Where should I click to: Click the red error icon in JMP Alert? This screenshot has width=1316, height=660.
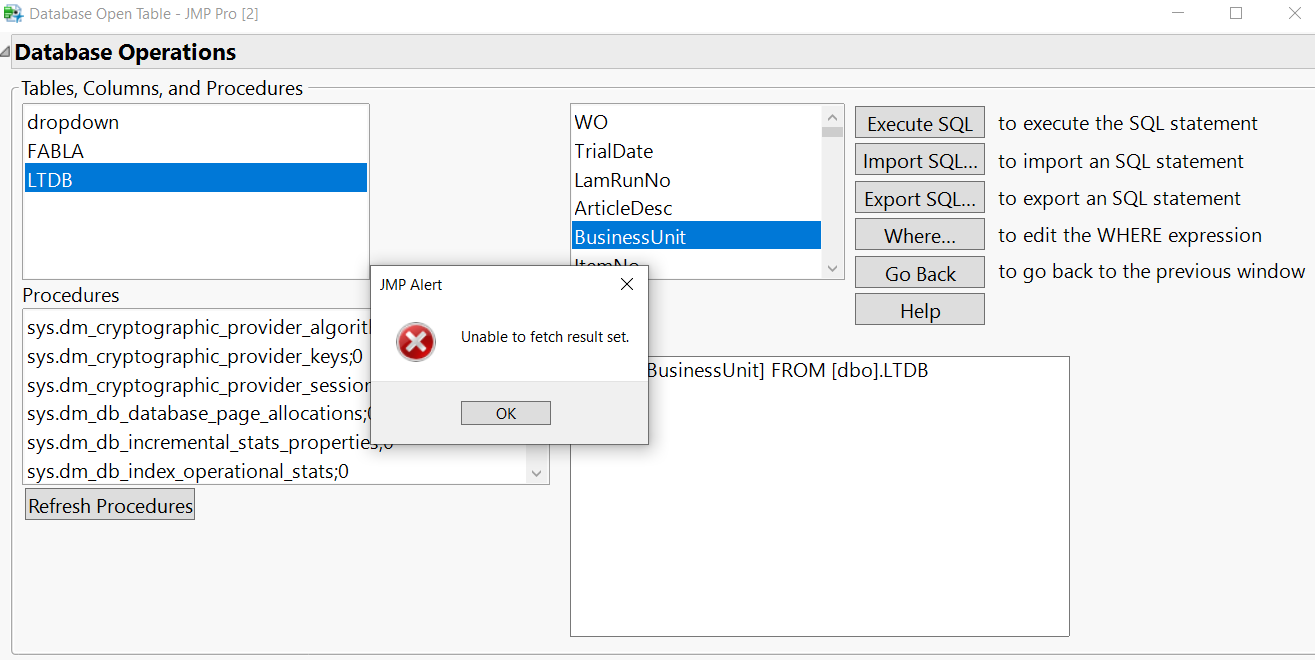point(415,341)
